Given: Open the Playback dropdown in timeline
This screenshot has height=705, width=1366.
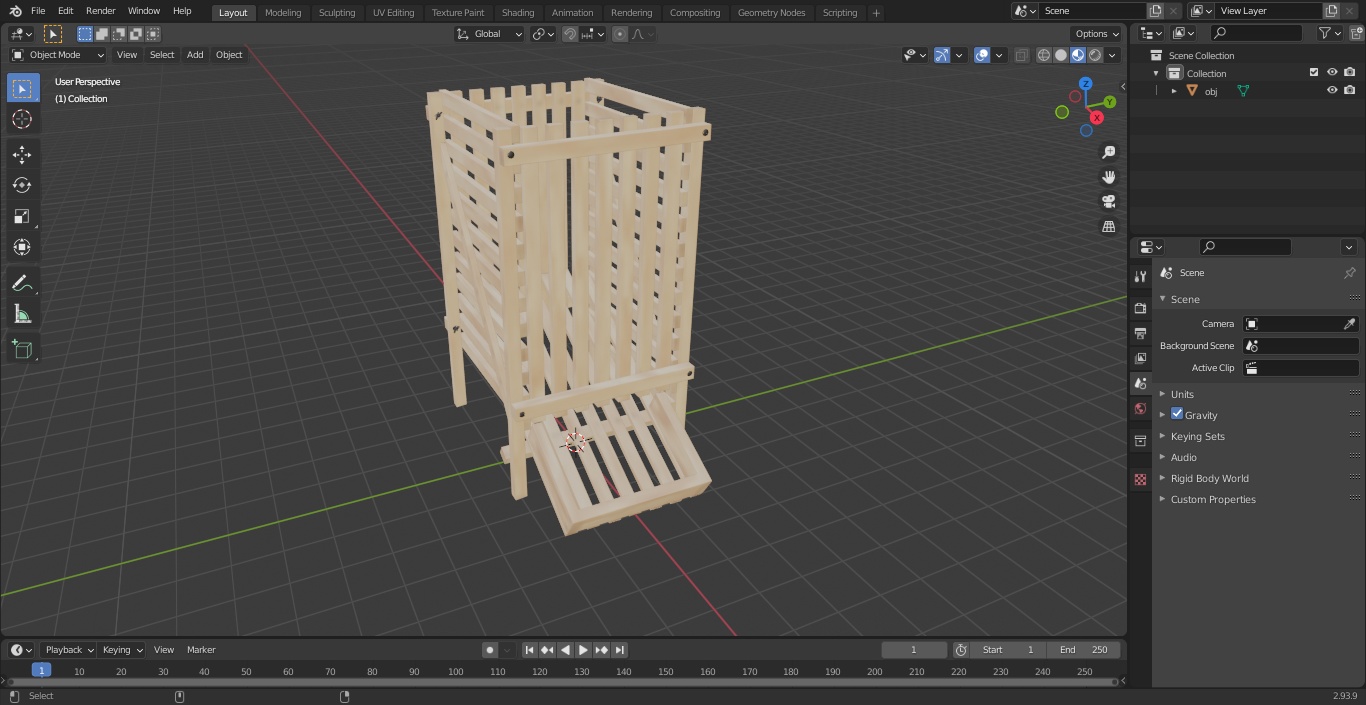Looking at the screenshot, I should [x=68, y=650].
